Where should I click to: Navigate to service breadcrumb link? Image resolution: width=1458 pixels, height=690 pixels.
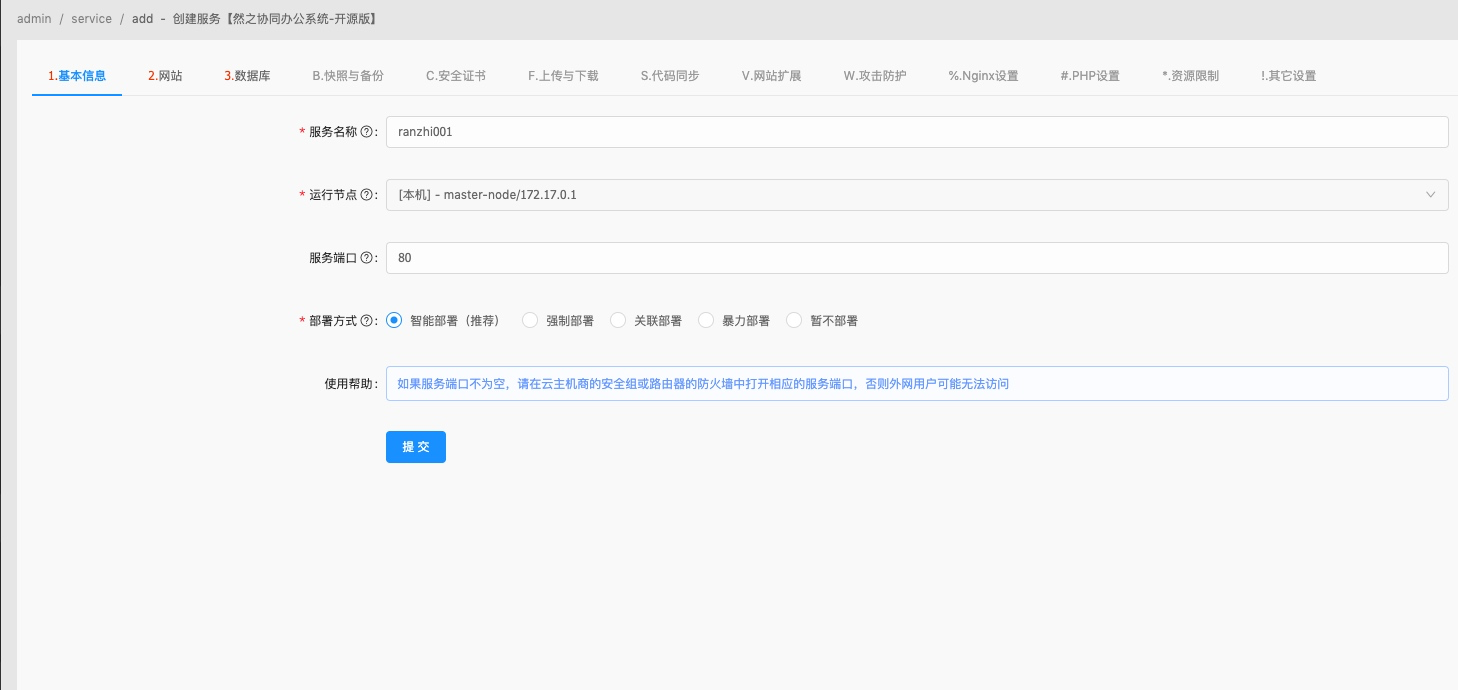91,18
